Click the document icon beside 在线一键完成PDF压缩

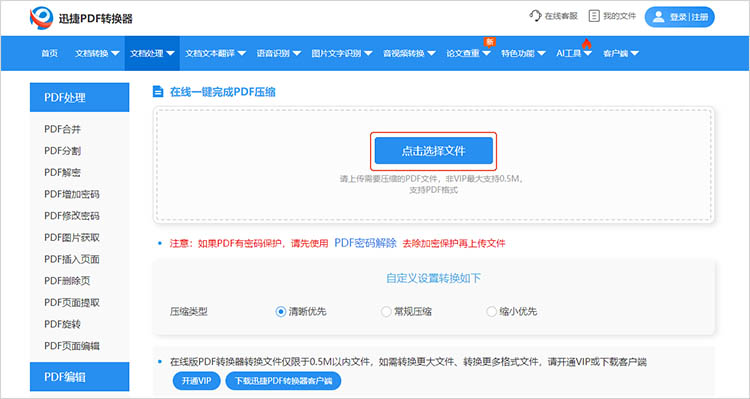tap(158, 91)
